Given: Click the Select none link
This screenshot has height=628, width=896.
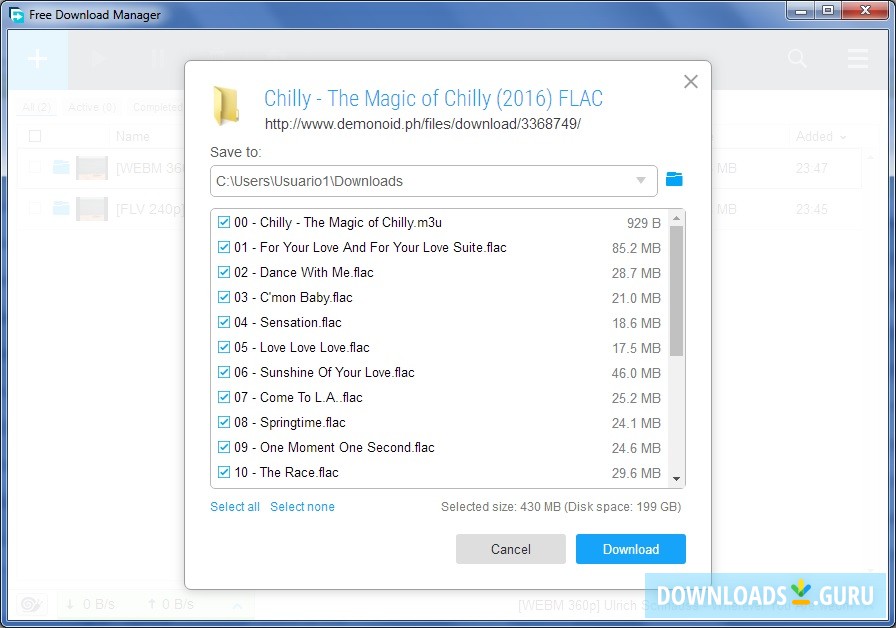Looking at the screenshot, I should [302, 507].
